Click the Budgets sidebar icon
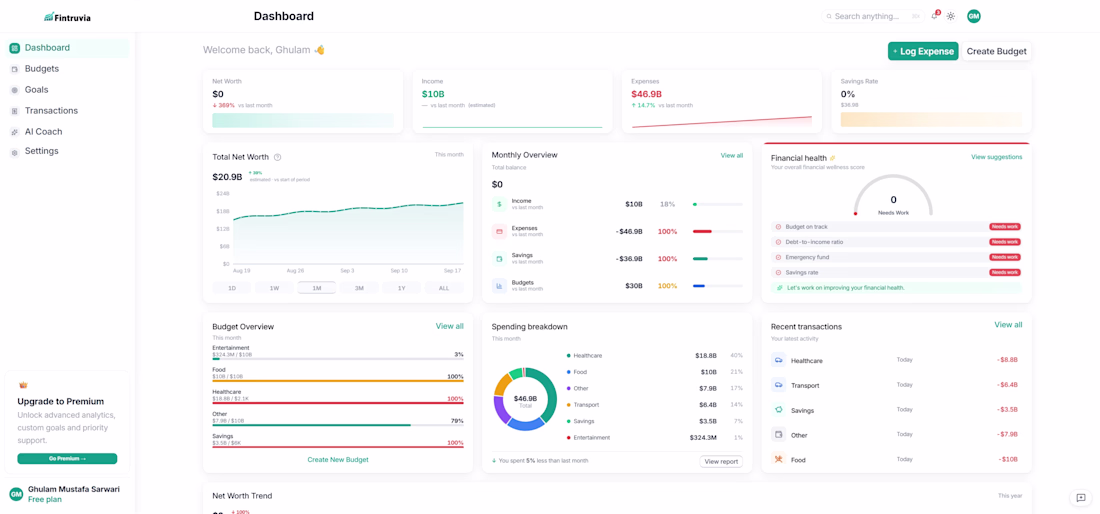 click(15, 69)
